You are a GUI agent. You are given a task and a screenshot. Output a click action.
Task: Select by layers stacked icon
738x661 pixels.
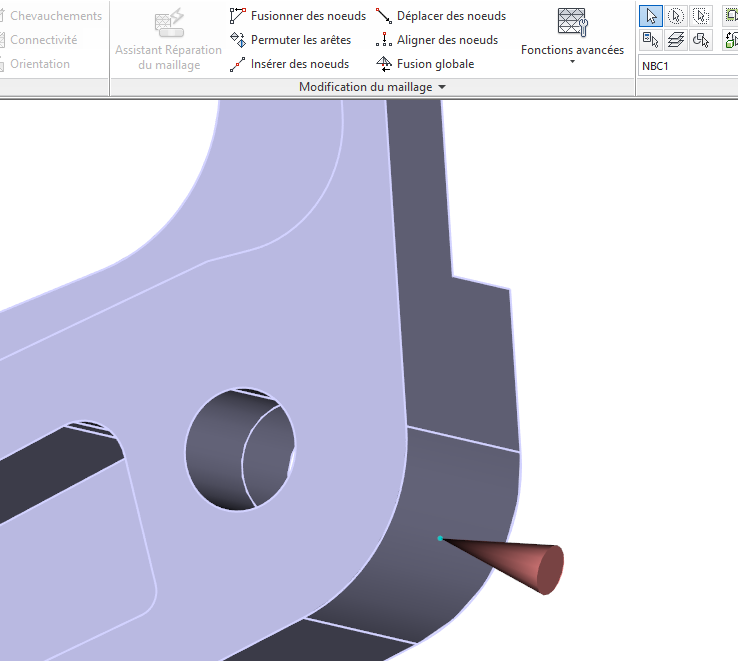676,40
